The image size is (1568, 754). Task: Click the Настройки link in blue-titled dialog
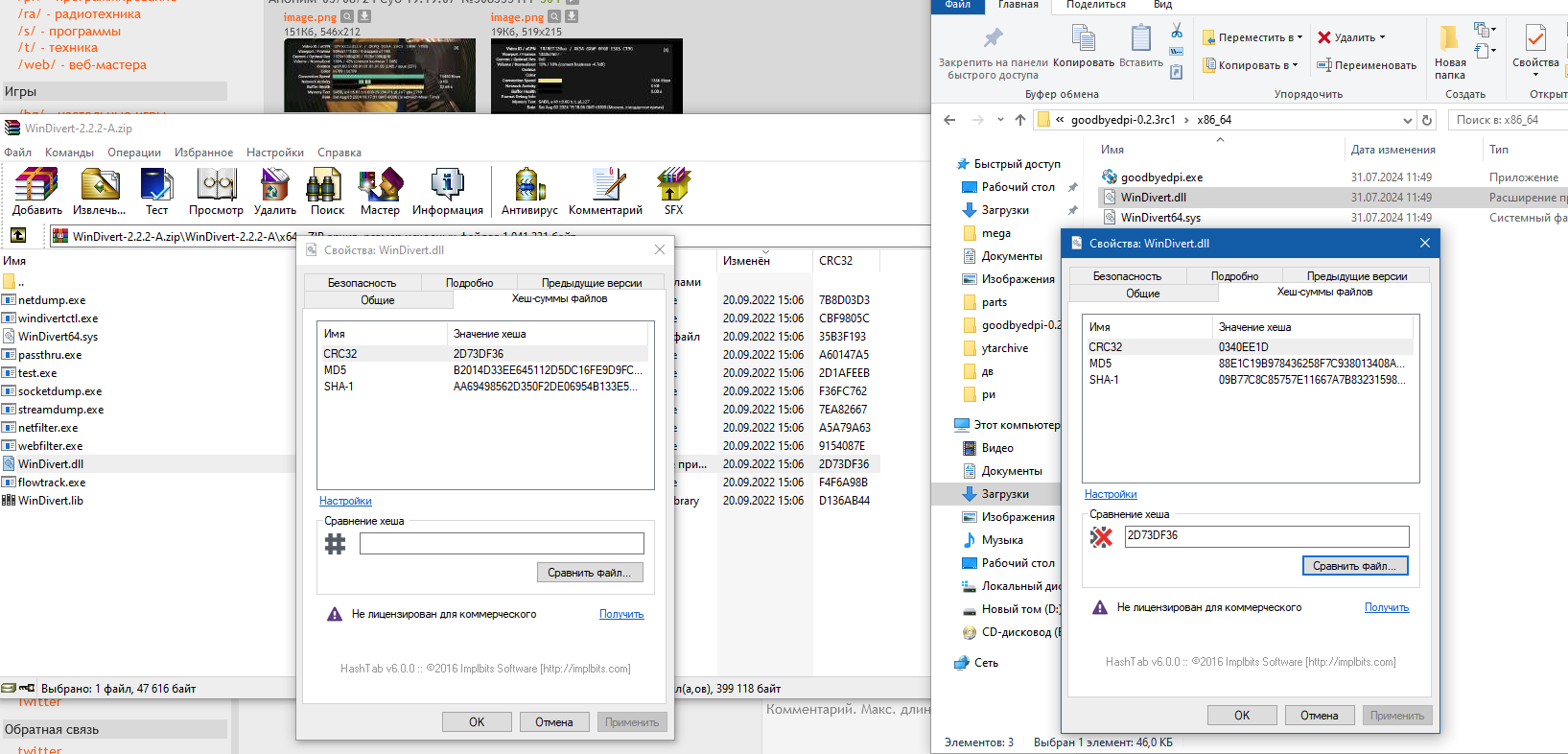click(1111, 494)
